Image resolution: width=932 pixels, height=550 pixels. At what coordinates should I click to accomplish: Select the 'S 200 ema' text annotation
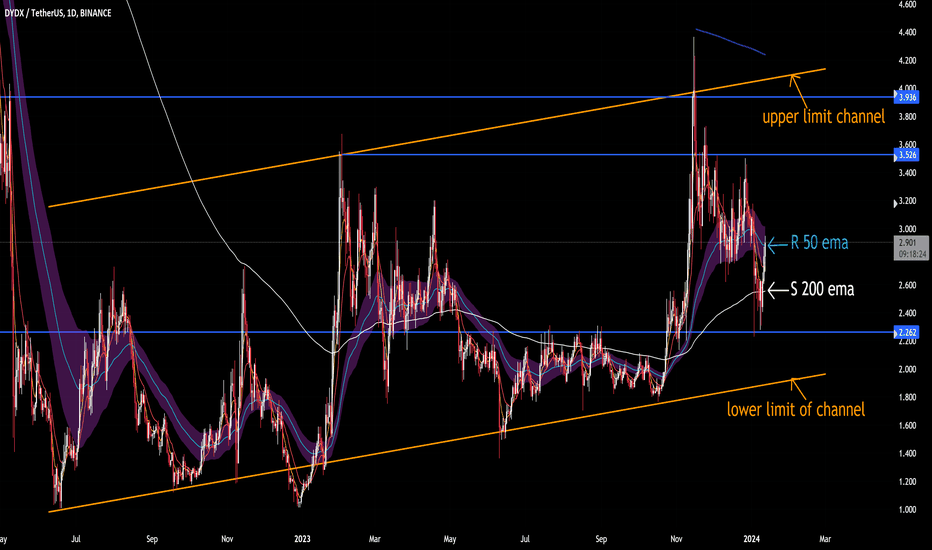tap(822, 290)
